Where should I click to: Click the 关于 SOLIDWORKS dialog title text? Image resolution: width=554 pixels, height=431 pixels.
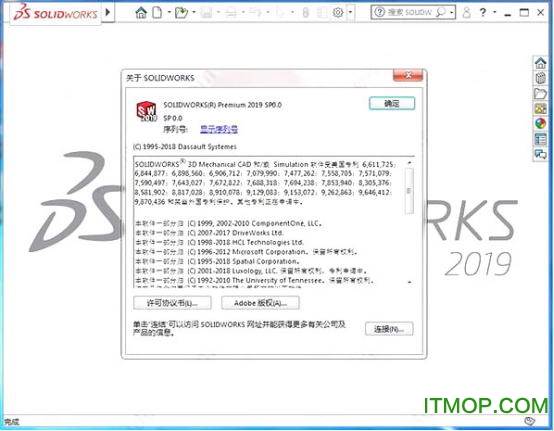(x=160, y=78)
